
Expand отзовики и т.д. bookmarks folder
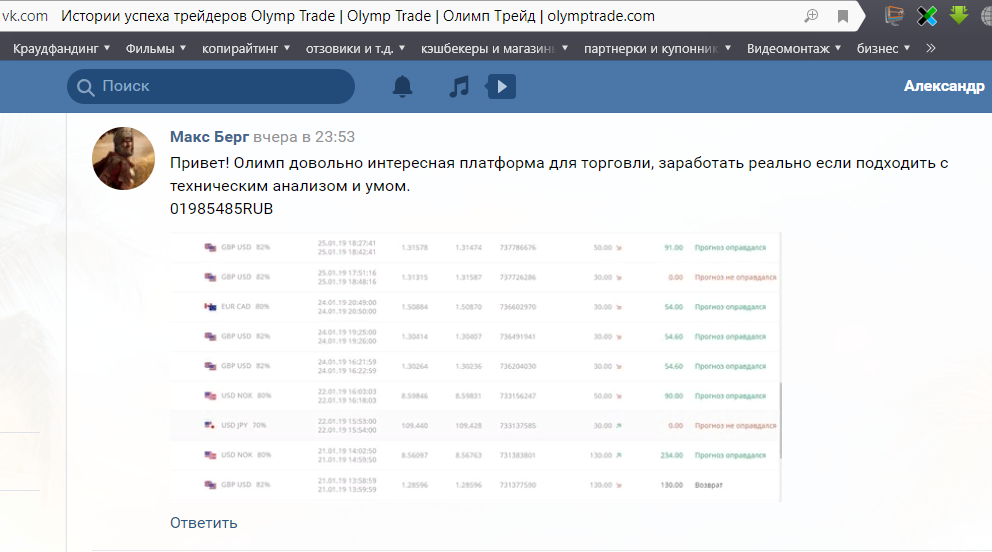[x=355, y=48]
